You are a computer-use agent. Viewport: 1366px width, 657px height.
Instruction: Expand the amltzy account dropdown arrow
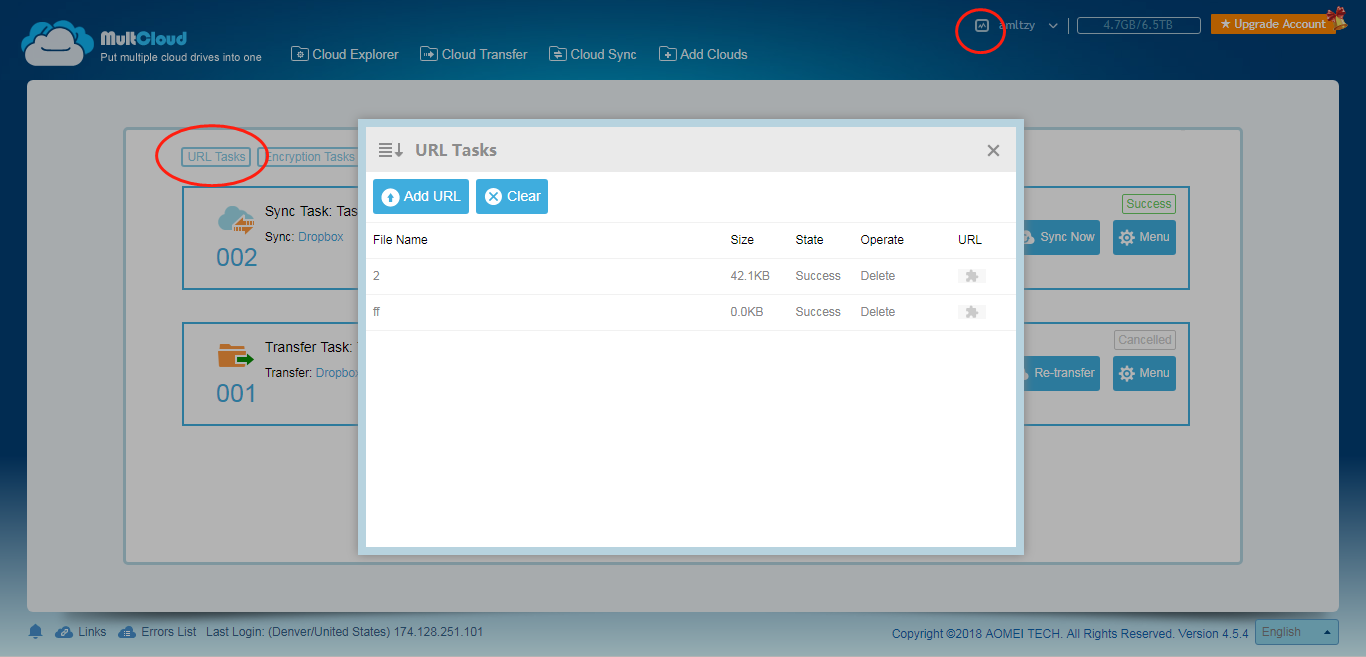coord(1053,26)
